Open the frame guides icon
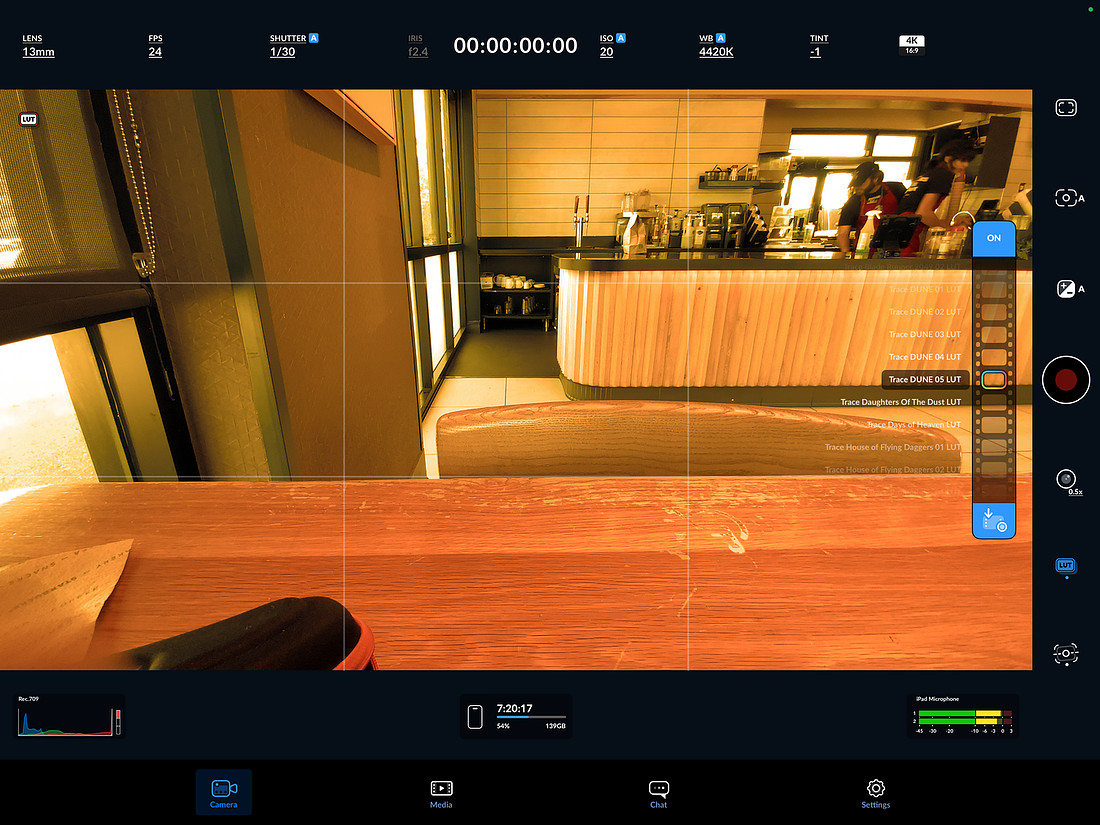The height and width of the screenshot is (825, 1100). coord(1066,107)
